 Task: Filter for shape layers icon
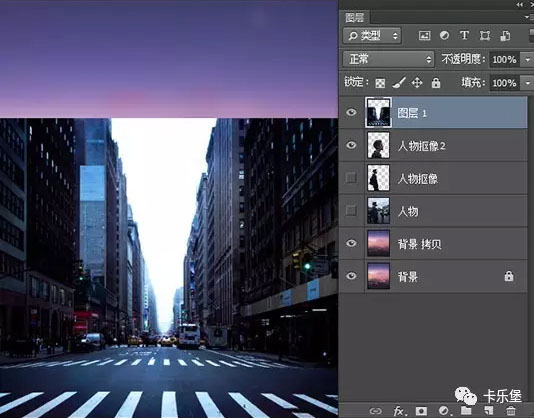(x=485, y=35)
